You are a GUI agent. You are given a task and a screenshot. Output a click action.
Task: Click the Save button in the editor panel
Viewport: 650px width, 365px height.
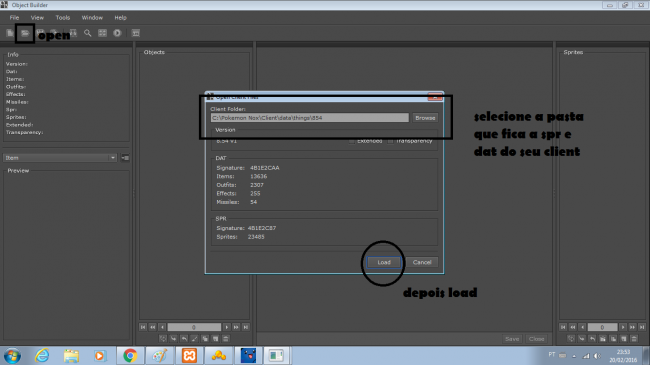click(512, 339)
